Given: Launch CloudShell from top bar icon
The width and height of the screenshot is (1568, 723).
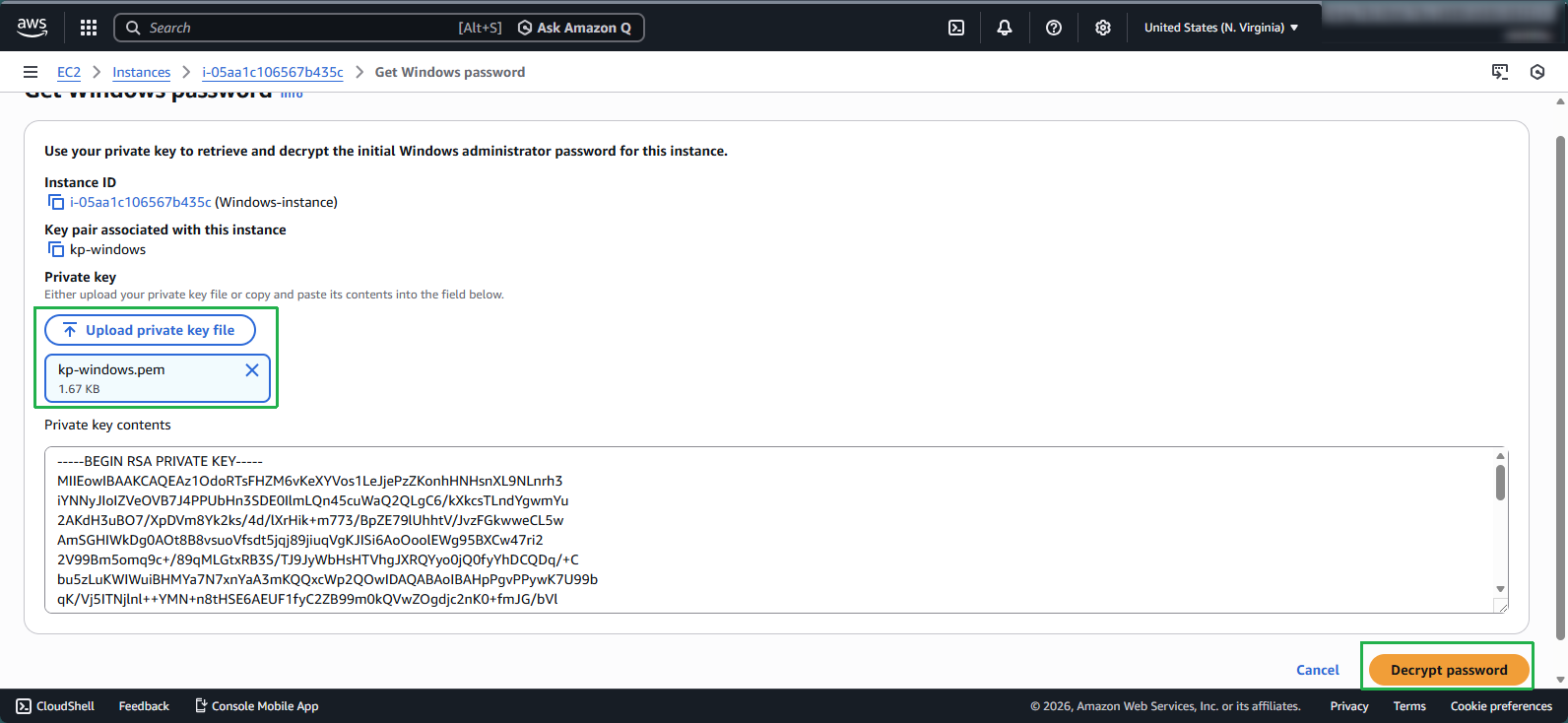Looking at the screenshot, I should [956, 28].
